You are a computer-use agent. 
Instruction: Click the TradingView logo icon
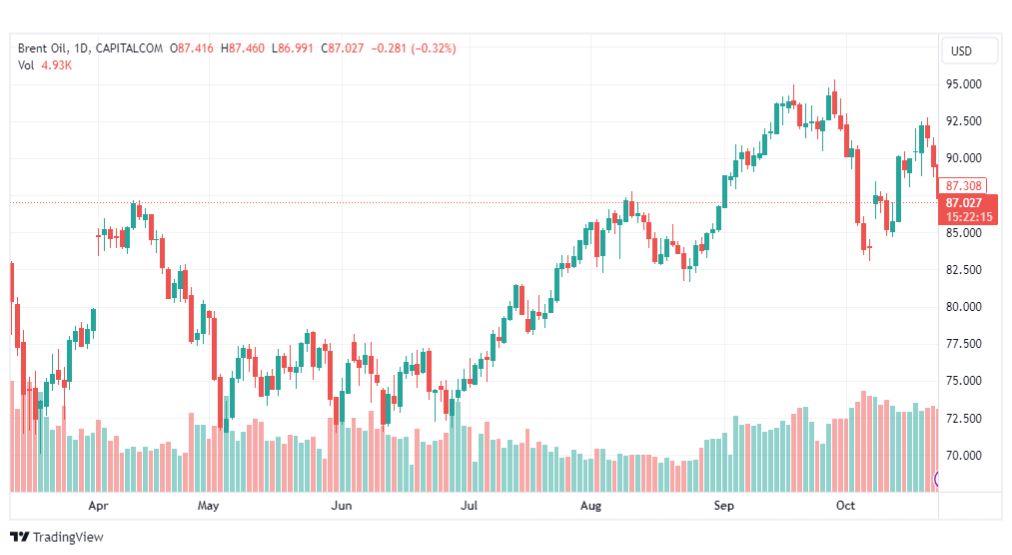tap(19, 537)
